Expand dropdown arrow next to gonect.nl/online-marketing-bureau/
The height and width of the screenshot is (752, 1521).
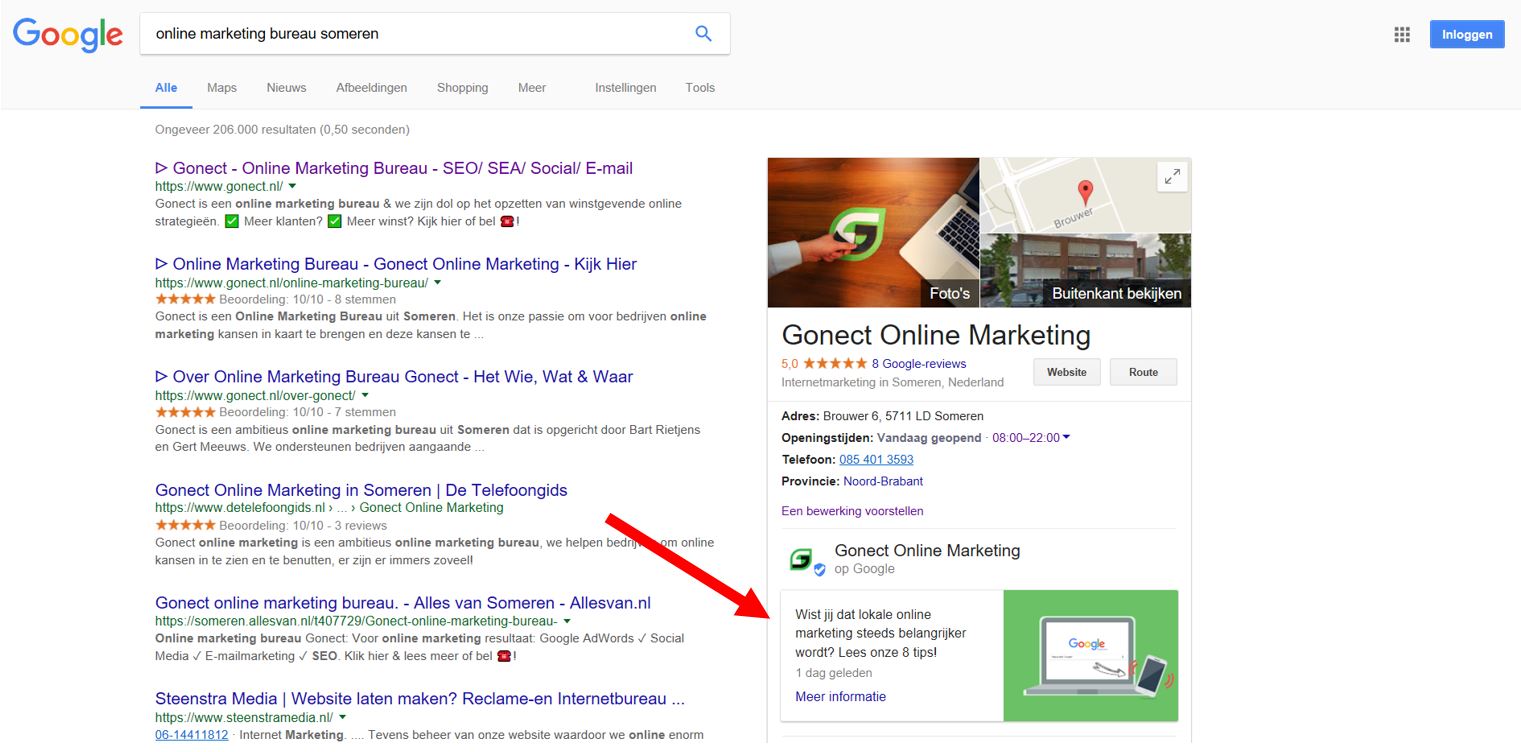coord(437,283)
